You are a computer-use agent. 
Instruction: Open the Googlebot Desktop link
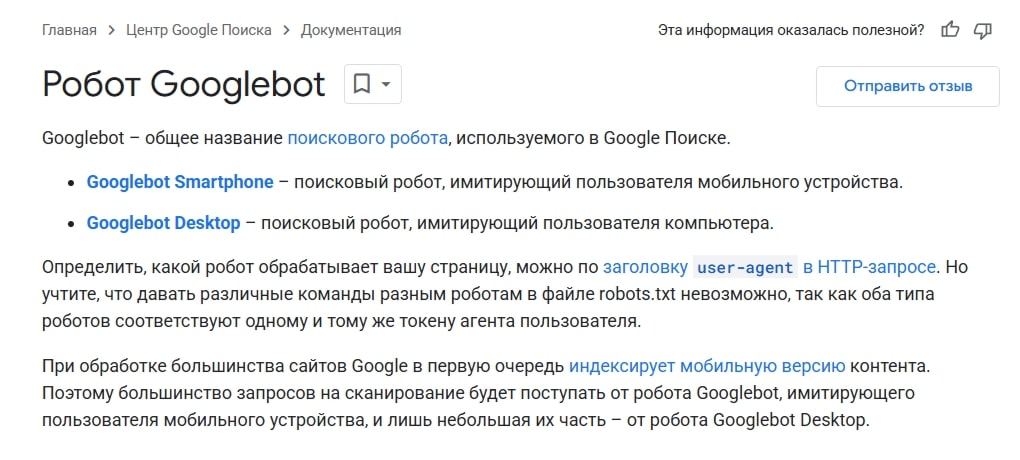coord(163,223)
